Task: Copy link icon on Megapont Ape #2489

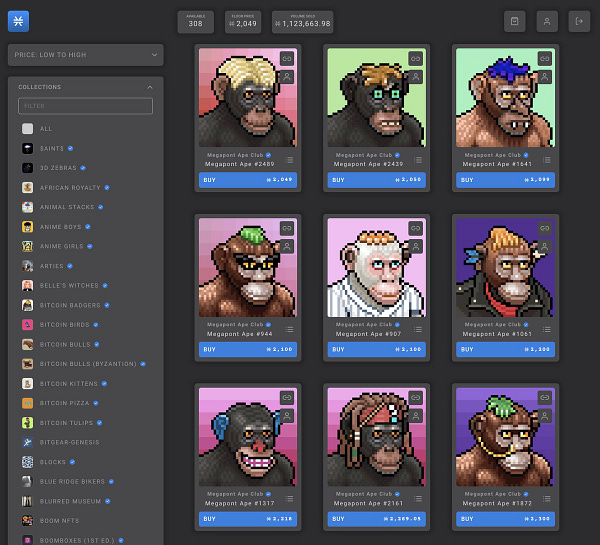Action: (287, 59)
